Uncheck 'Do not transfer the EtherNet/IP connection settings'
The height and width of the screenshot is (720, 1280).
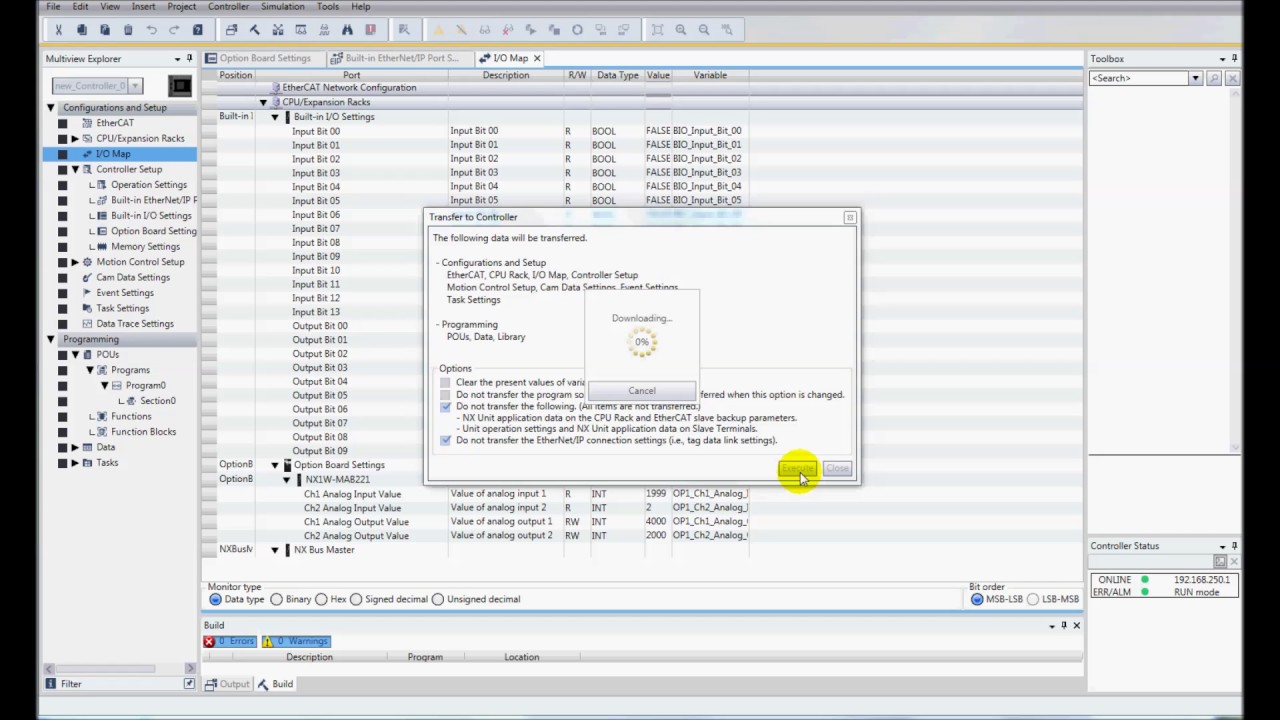point(446,440)
